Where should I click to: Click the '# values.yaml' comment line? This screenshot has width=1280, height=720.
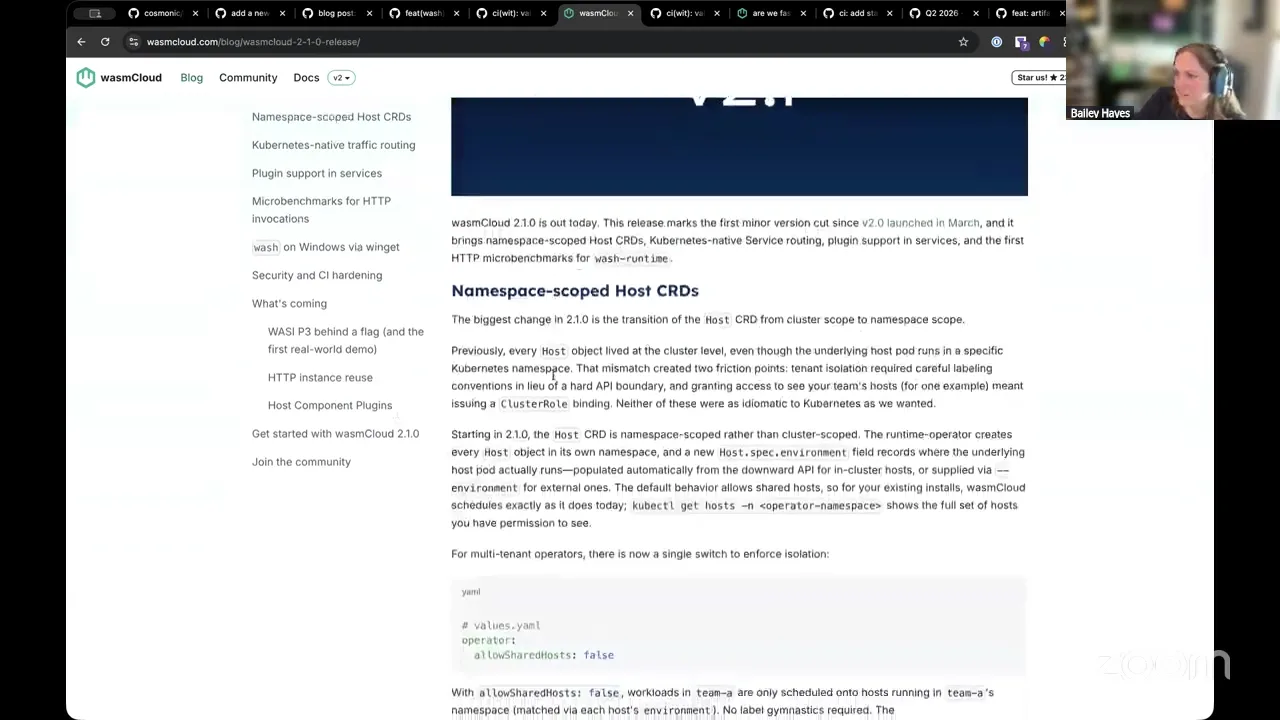[x=501, y=625]
